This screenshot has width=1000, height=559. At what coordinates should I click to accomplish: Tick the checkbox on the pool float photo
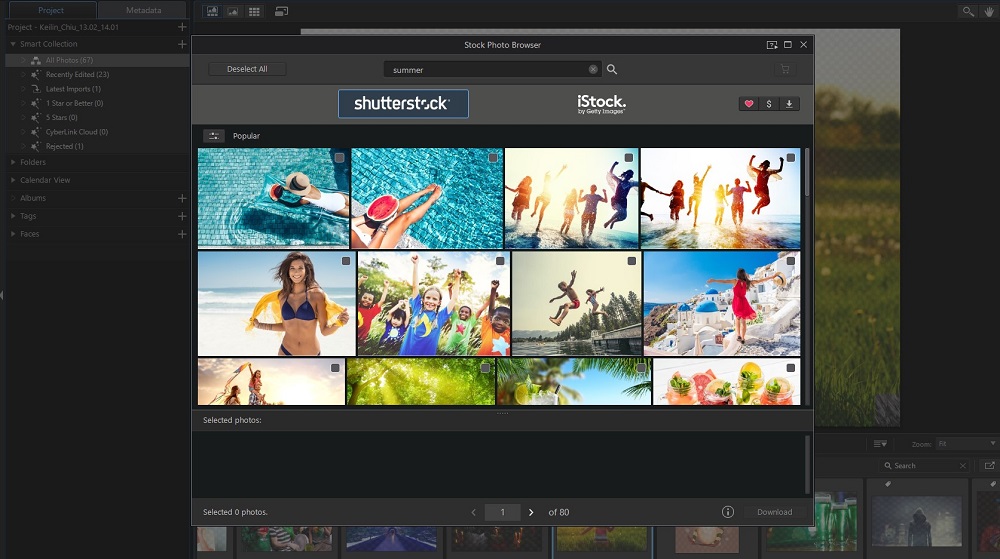(x=340, y=158)
